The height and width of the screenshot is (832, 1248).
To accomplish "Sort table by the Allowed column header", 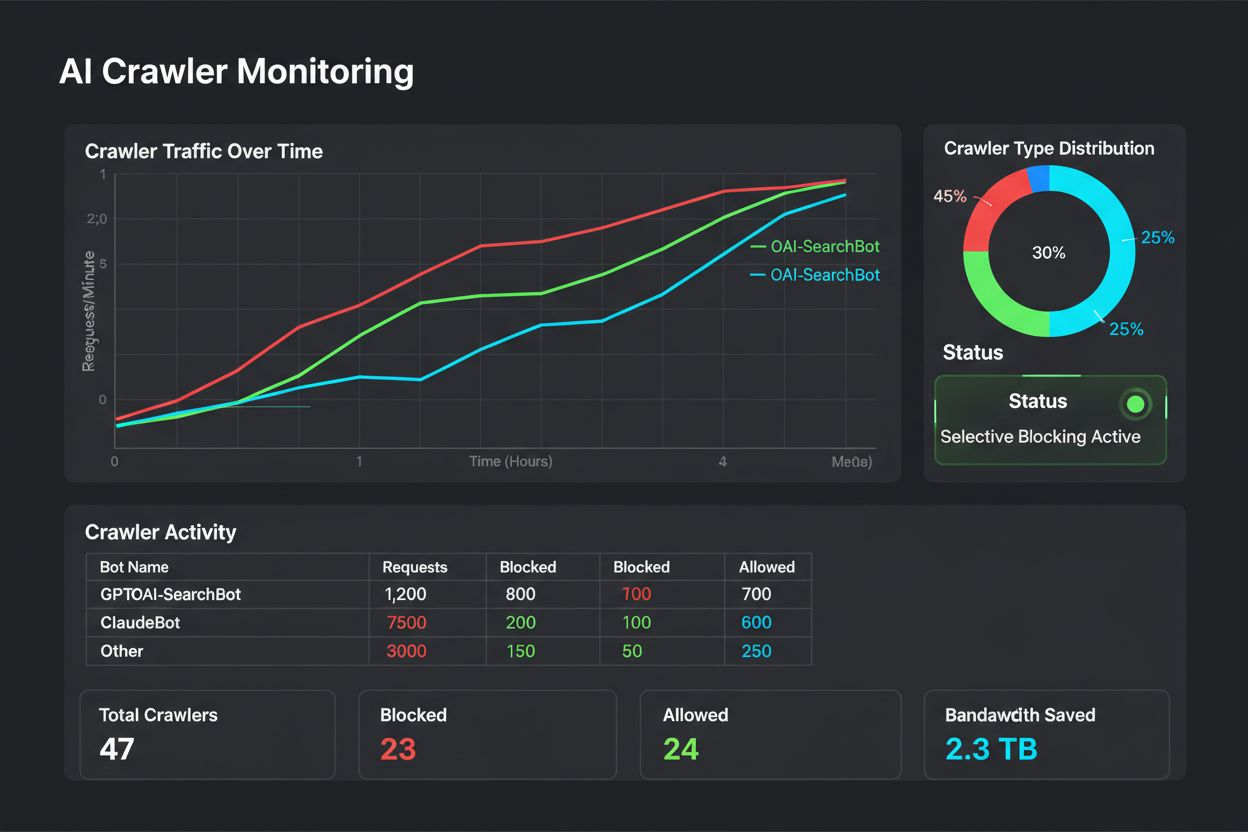I will [x=767, y=567].
